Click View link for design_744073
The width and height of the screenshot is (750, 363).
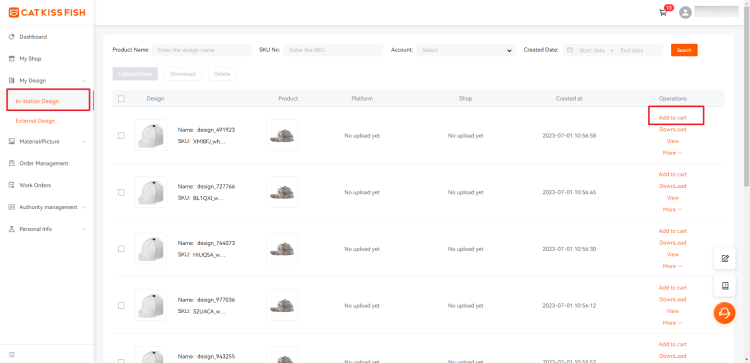point(673,254)
